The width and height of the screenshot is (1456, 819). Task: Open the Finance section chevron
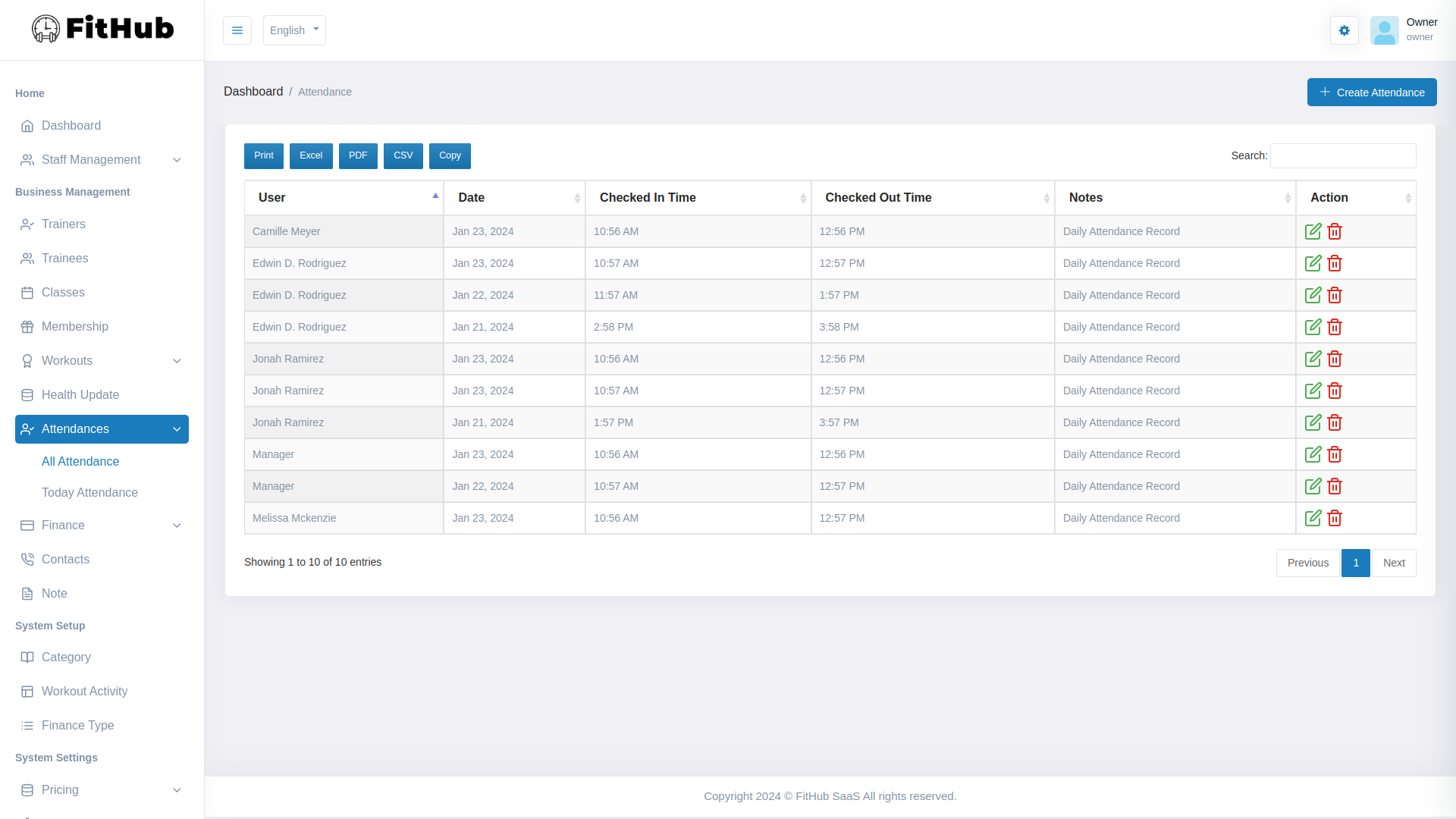point(177,526)
